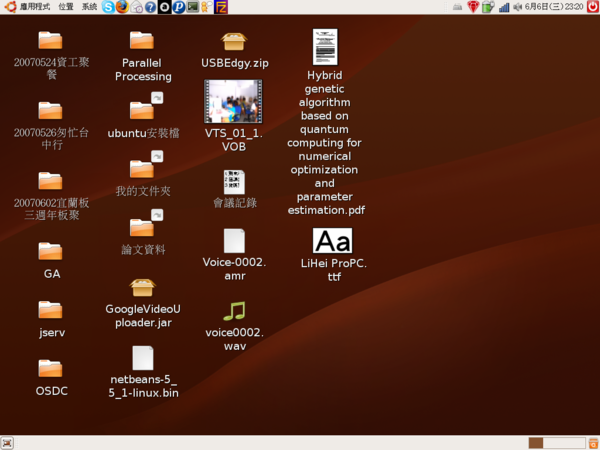
Task: Open the 系統 system menu
Action: 89,7
